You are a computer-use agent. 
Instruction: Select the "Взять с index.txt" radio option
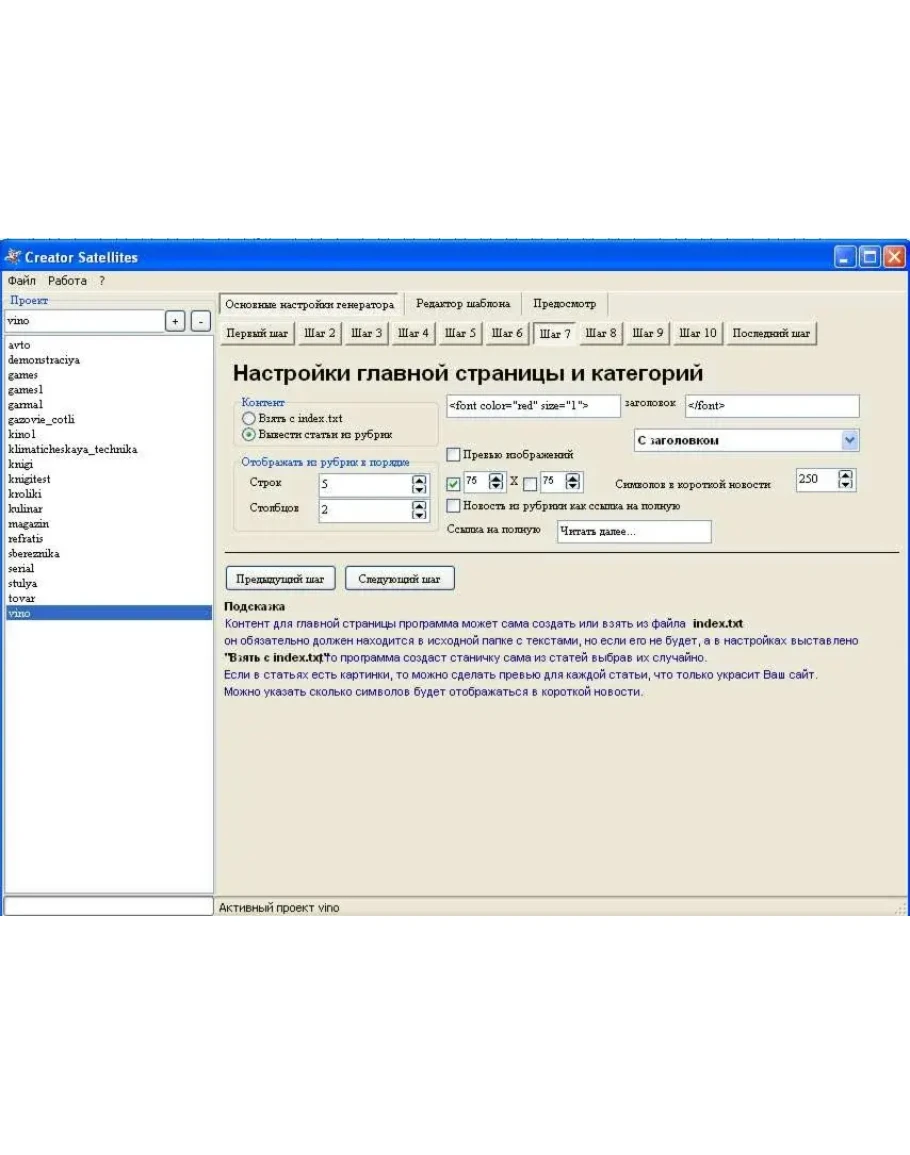(x=249, y=418)
